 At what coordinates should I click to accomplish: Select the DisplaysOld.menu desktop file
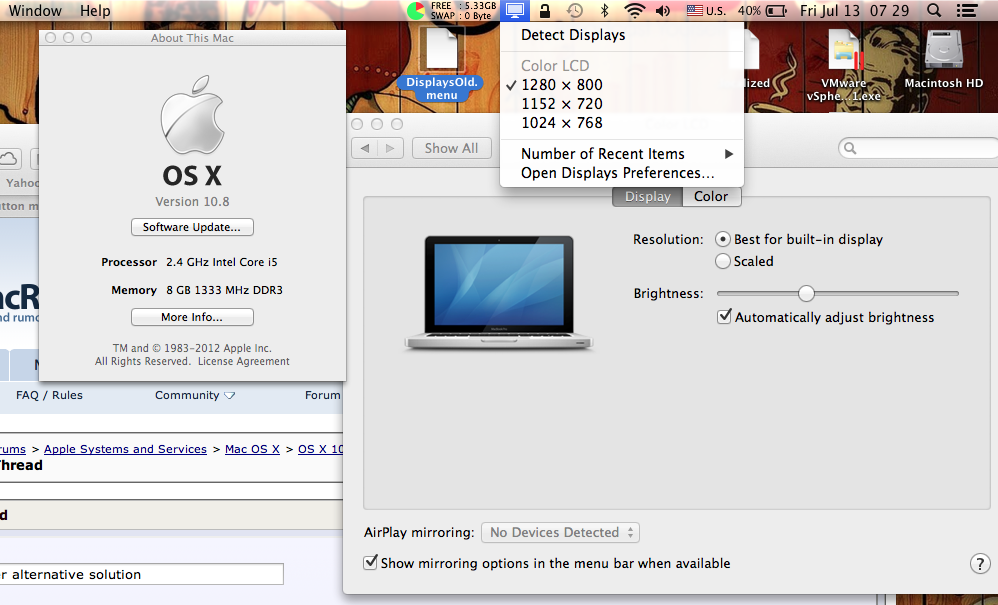click(x=442, y=66)
